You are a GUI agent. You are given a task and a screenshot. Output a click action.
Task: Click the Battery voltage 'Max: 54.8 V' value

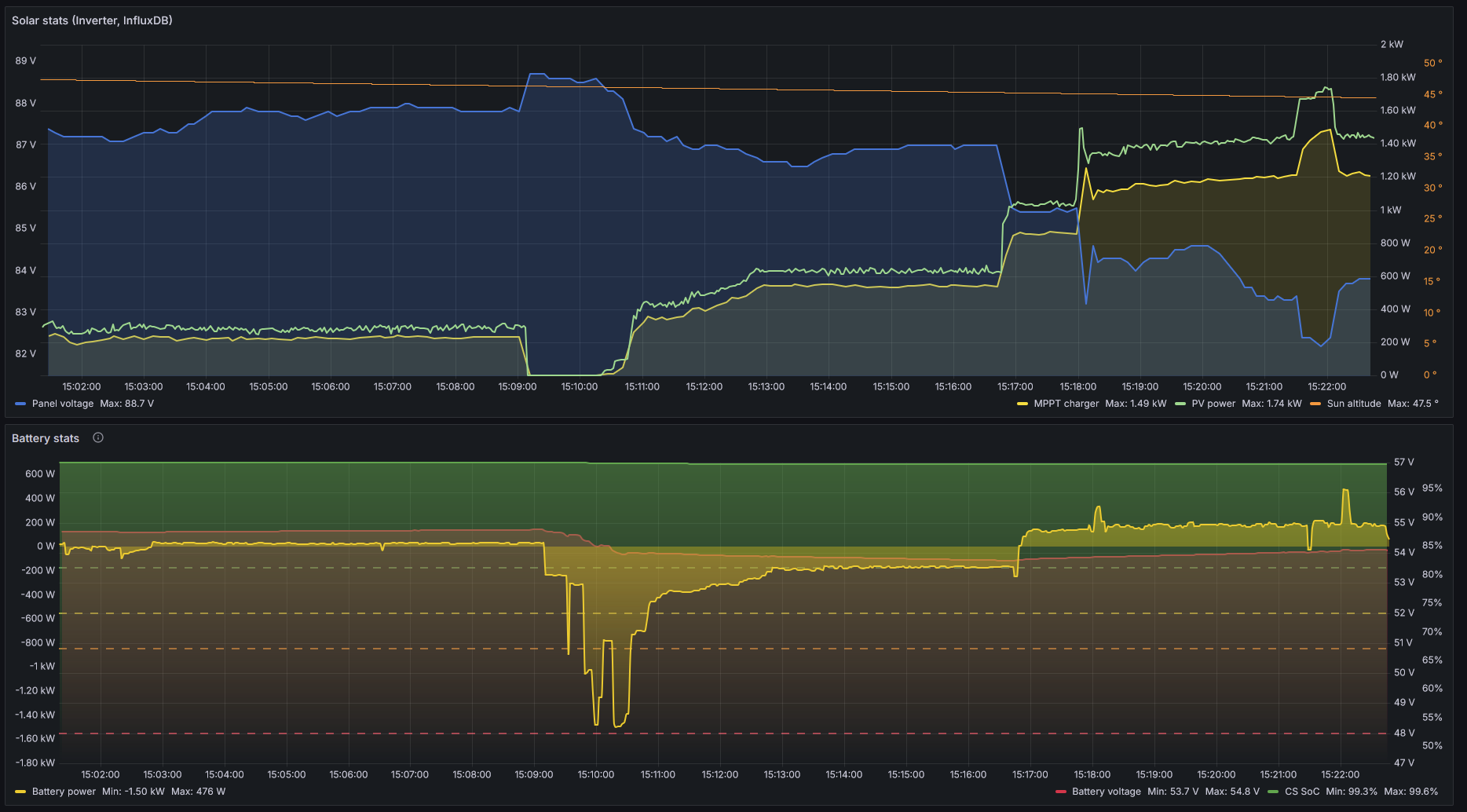(1232, 792)
